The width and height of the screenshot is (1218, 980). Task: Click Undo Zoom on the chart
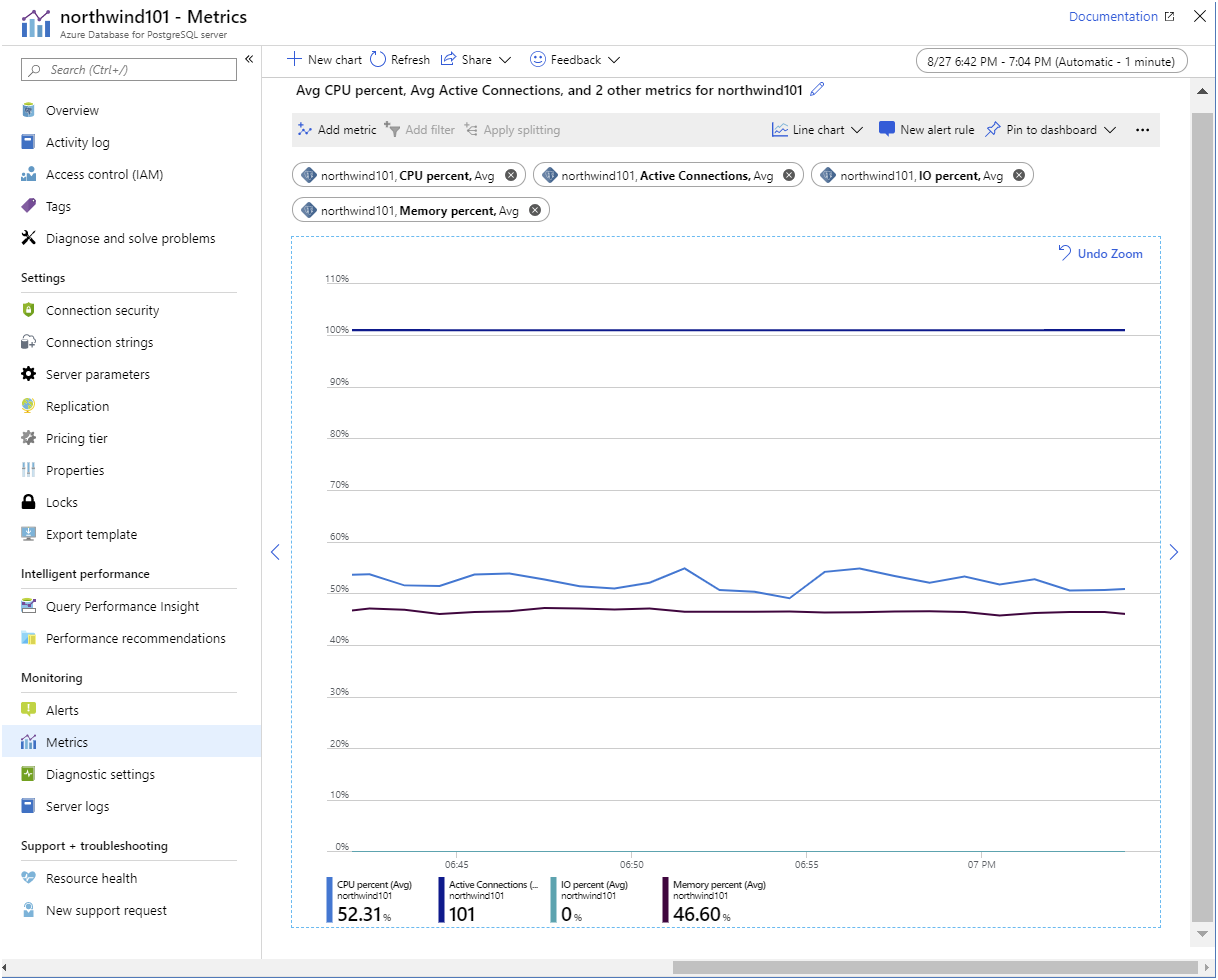coord(1100,254)
